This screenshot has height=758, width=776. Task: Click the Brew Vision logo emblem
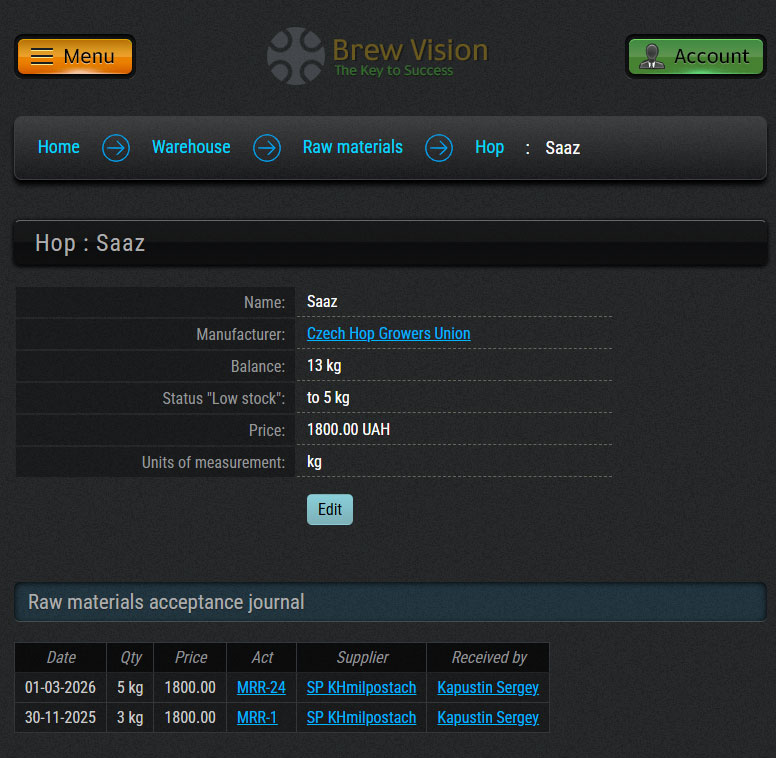coord(296,56)
